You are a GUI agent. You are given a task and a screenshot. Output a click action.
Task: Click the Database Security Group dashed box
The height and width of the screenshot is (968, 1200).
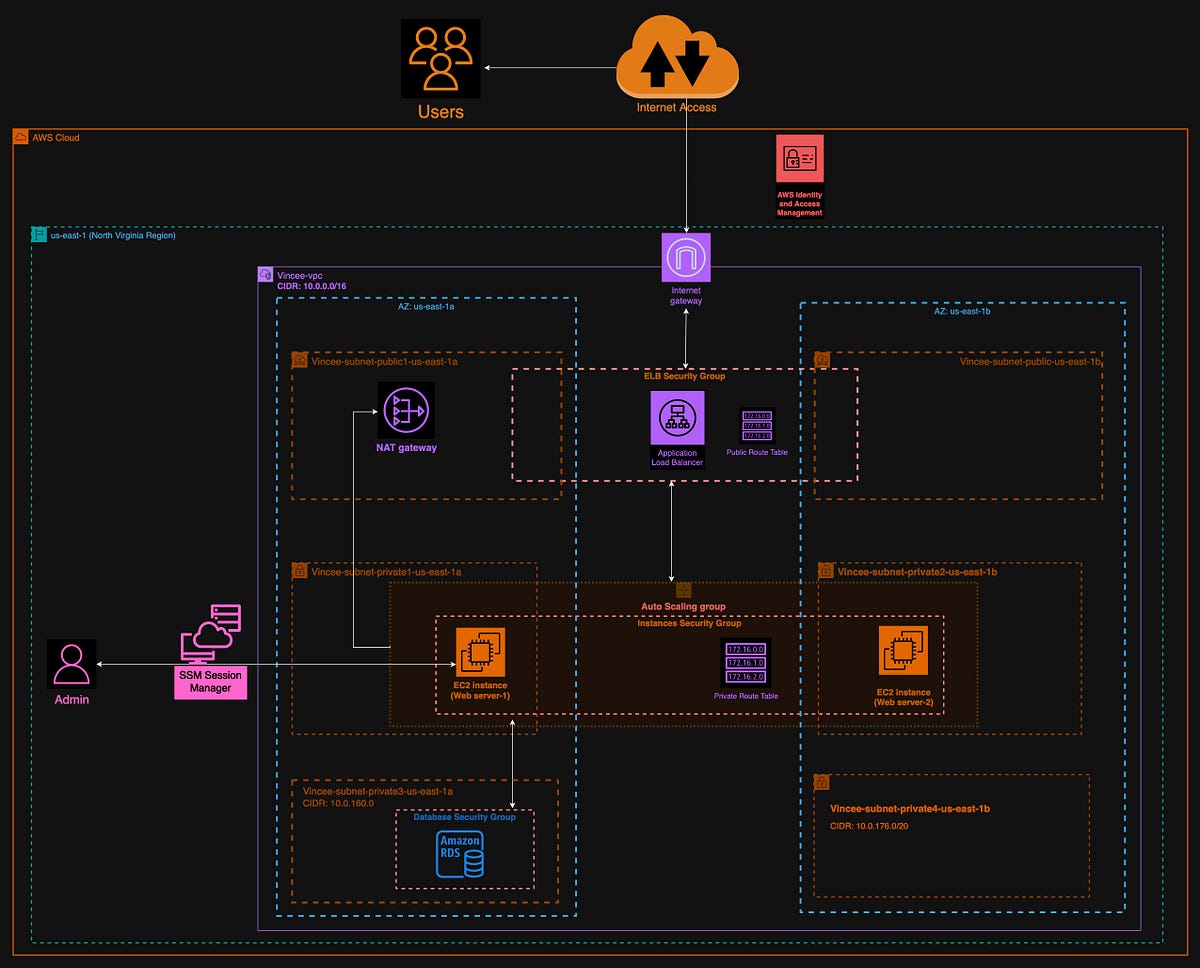pos(465,817)
